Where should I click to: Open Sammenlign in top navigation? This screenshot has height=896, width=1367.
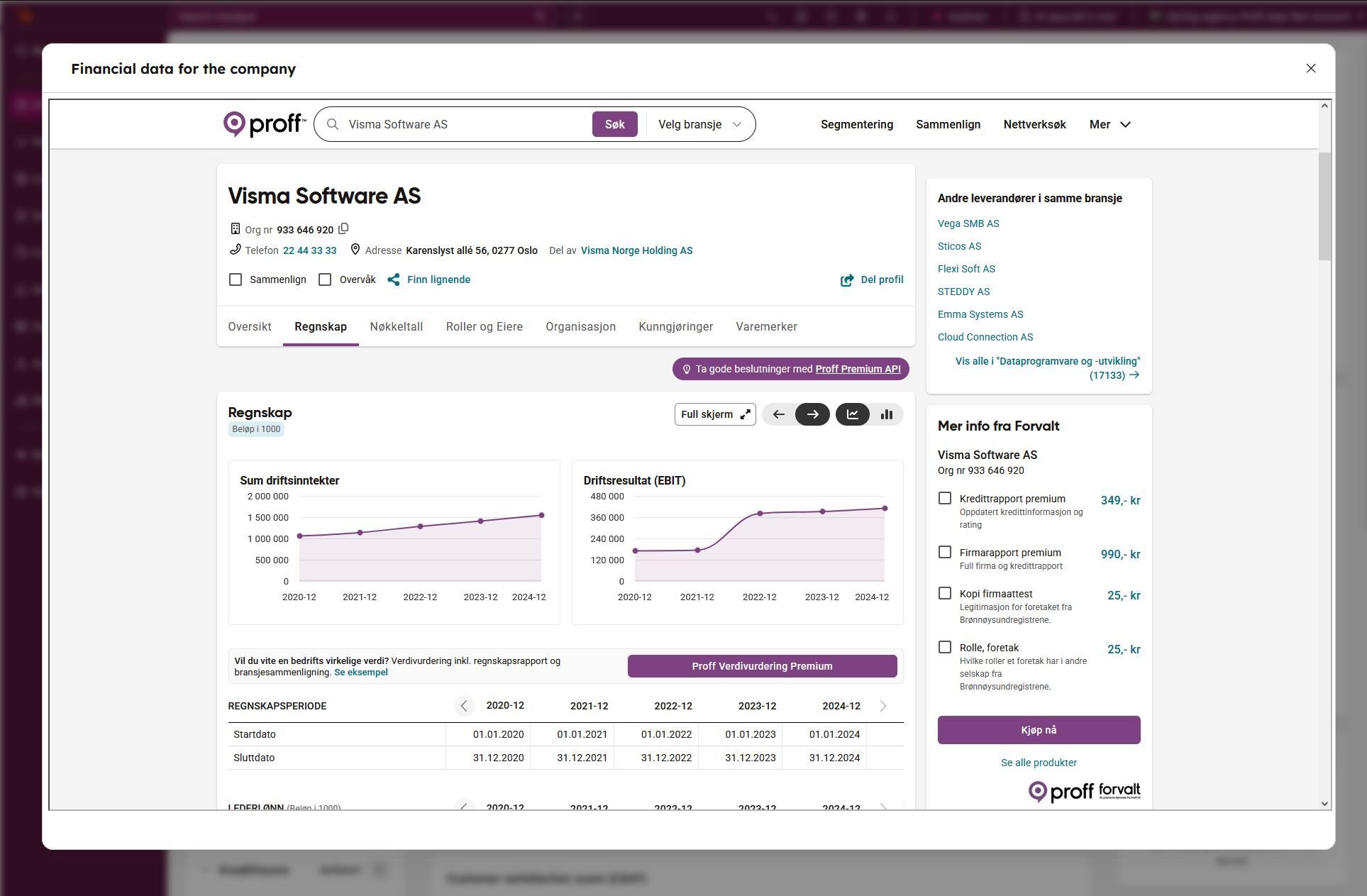948,124
